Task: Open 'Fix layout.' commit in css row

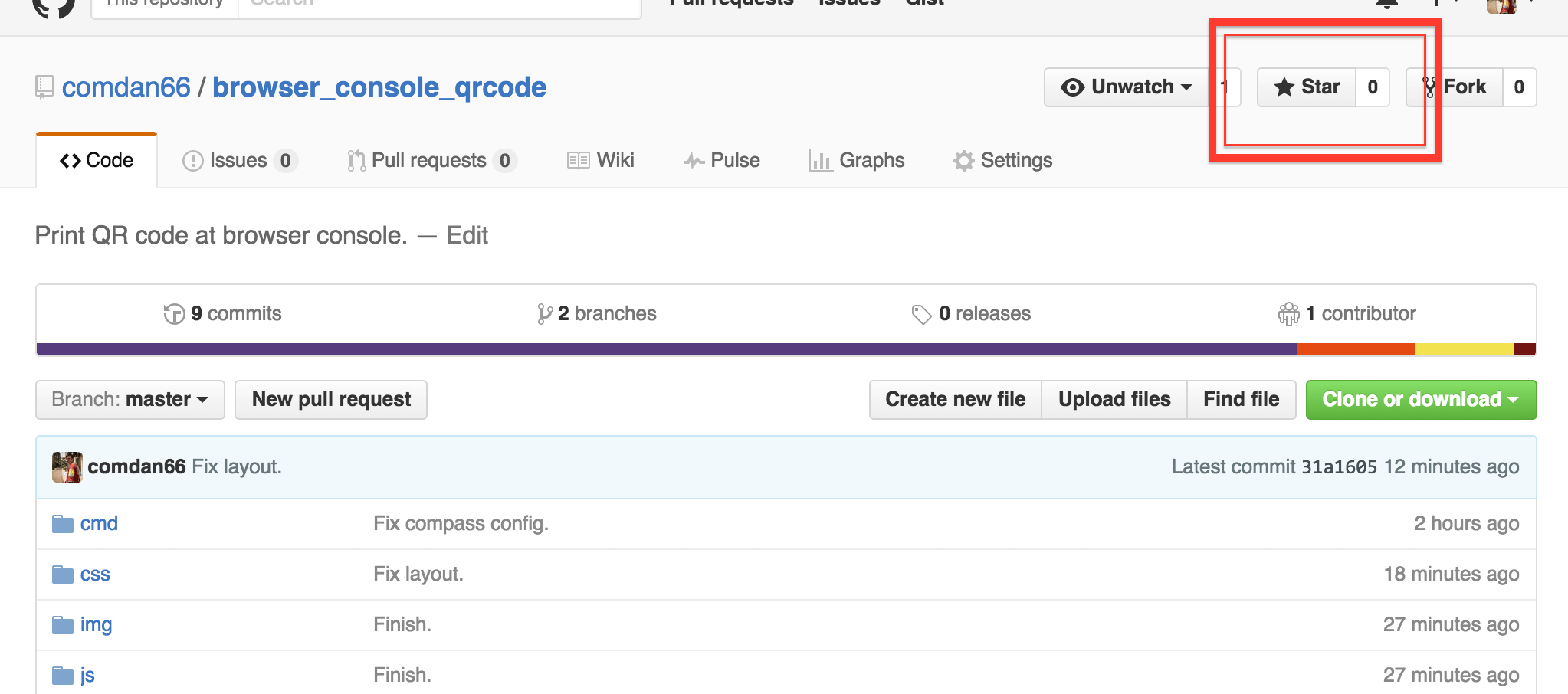Action: point(418,574)
